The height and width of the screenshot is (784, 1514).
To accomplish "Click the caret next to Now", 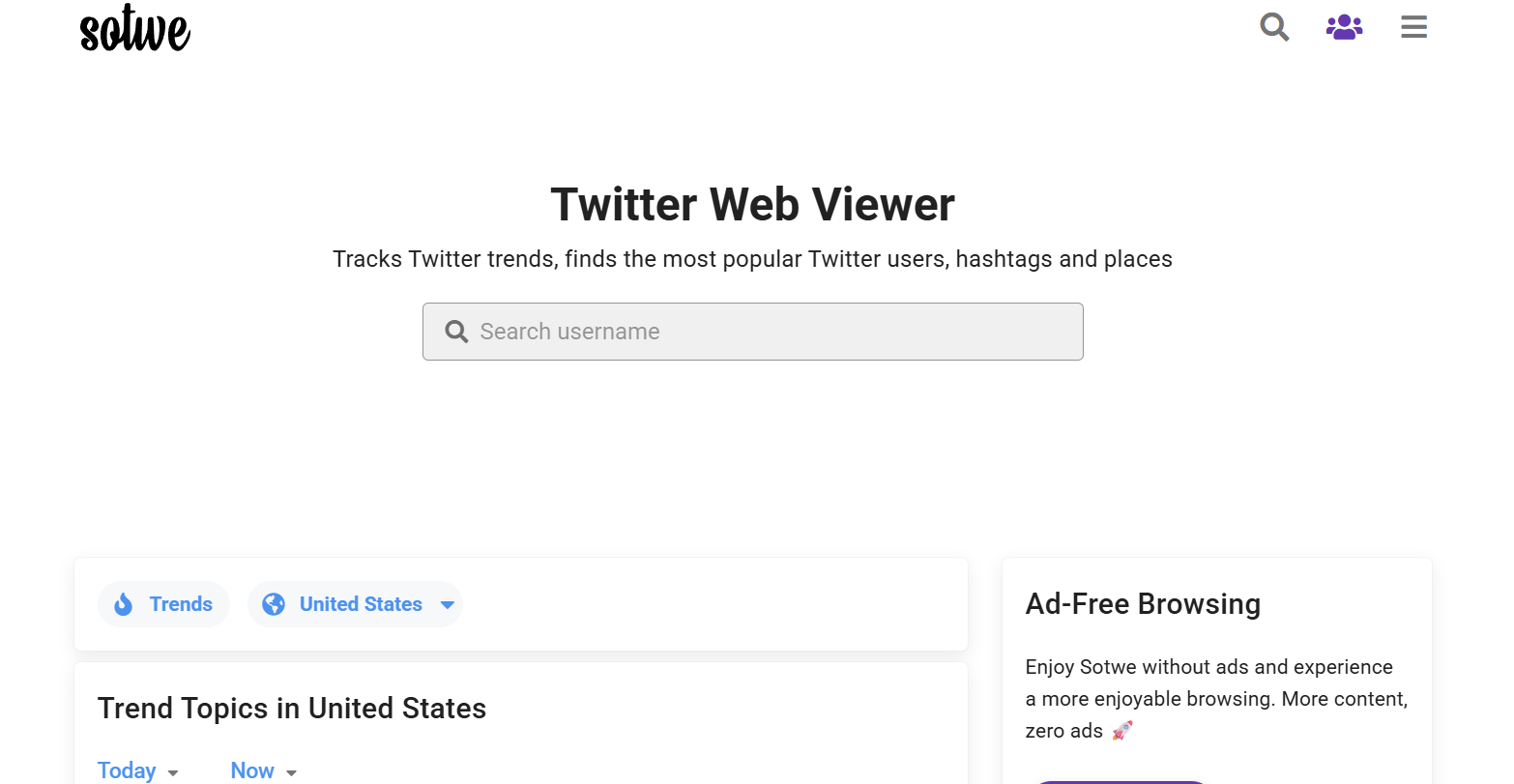I will (291, 772).
